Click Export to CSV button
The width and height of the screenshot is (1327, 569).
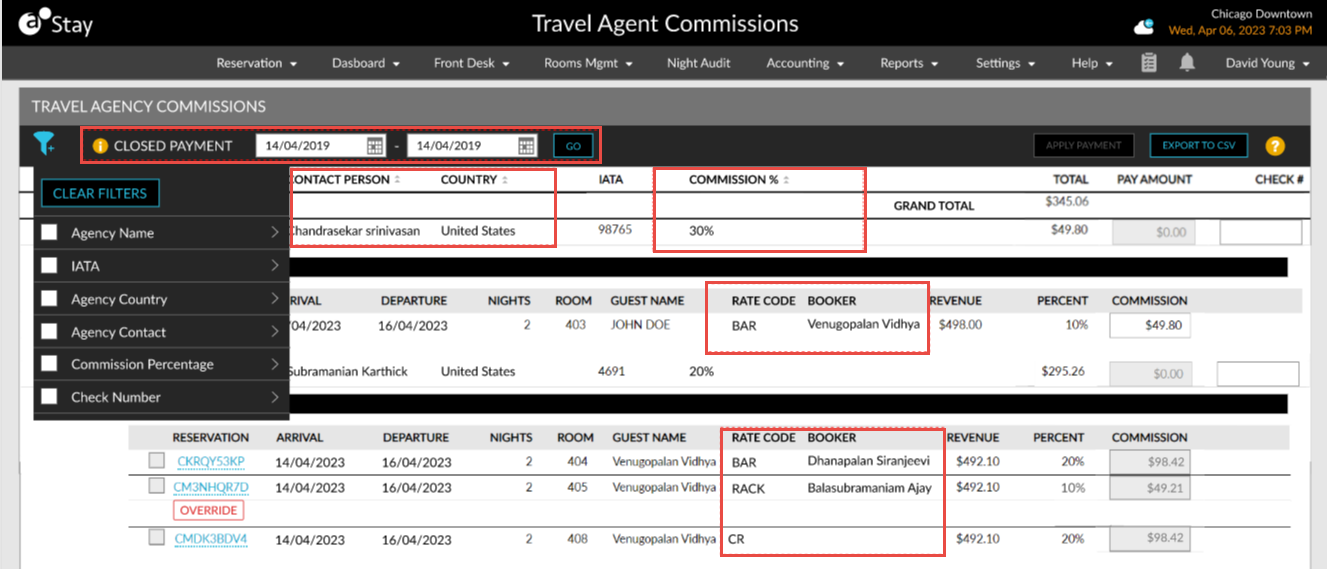(x=1199, y=146)
